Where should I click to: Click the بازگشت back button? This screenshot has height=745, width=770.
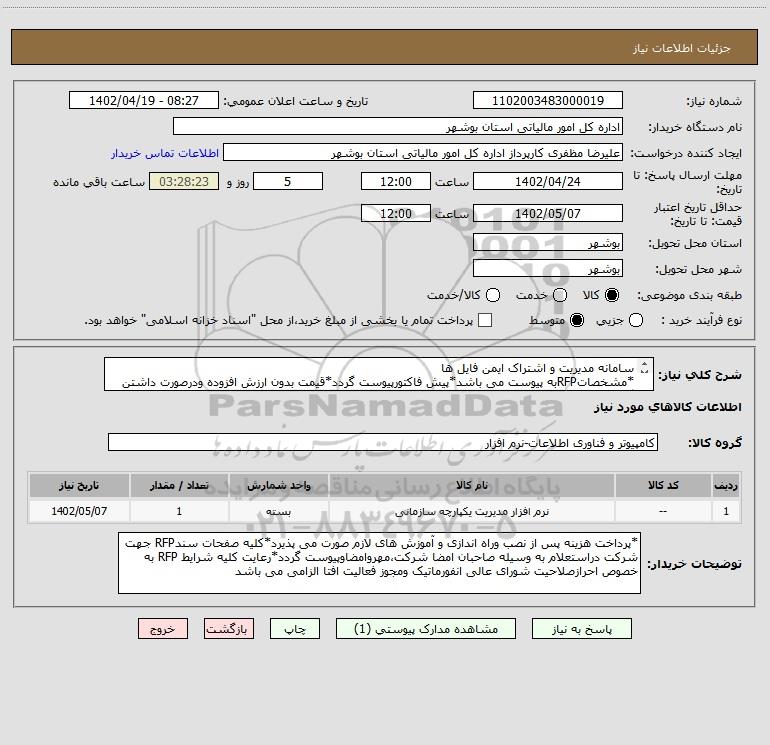tap(229, 629)
